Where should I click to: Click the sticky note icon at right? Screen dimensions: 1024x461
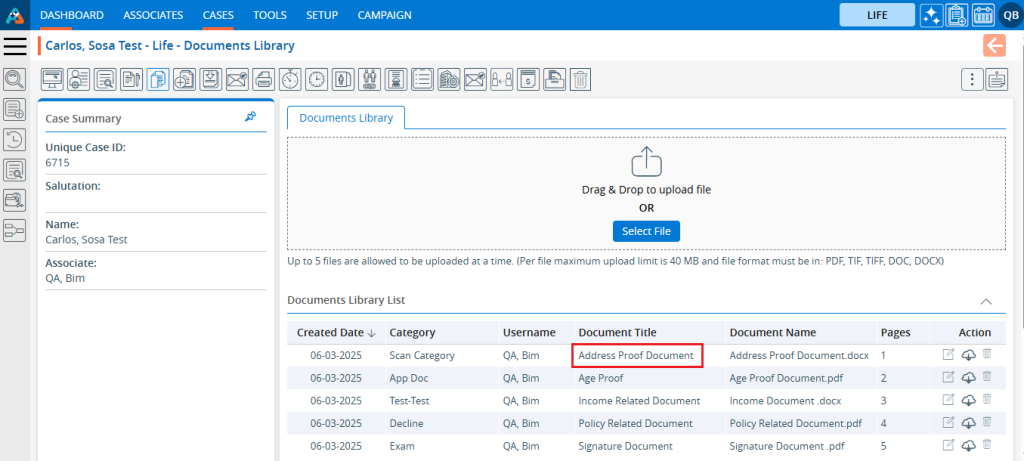[x=996, y=80]
